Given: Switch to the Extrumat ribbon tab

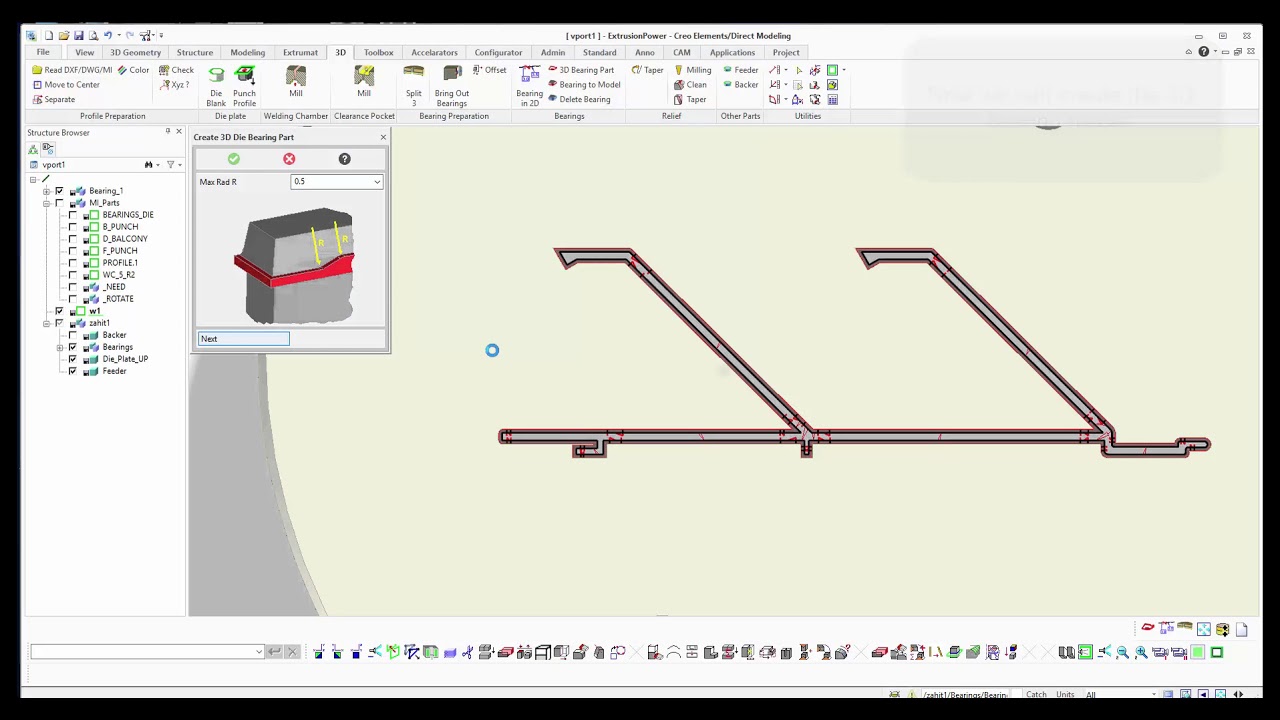Looking at the screenshot, I should tap(300, 52).
